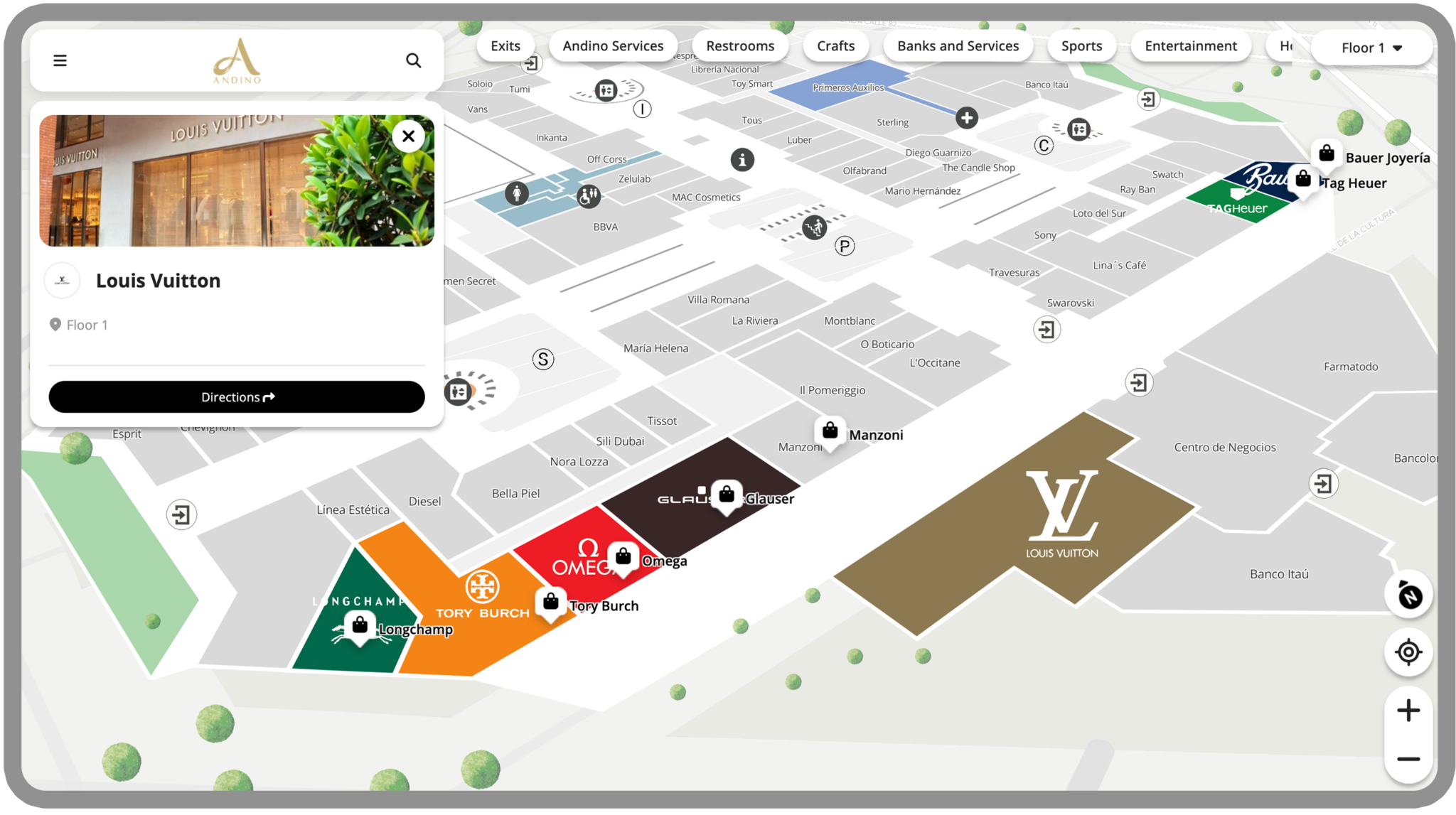Screen dimensions: 1456x815
Task: Close the Louis Vuitton info panel
Action: point(407,136)
